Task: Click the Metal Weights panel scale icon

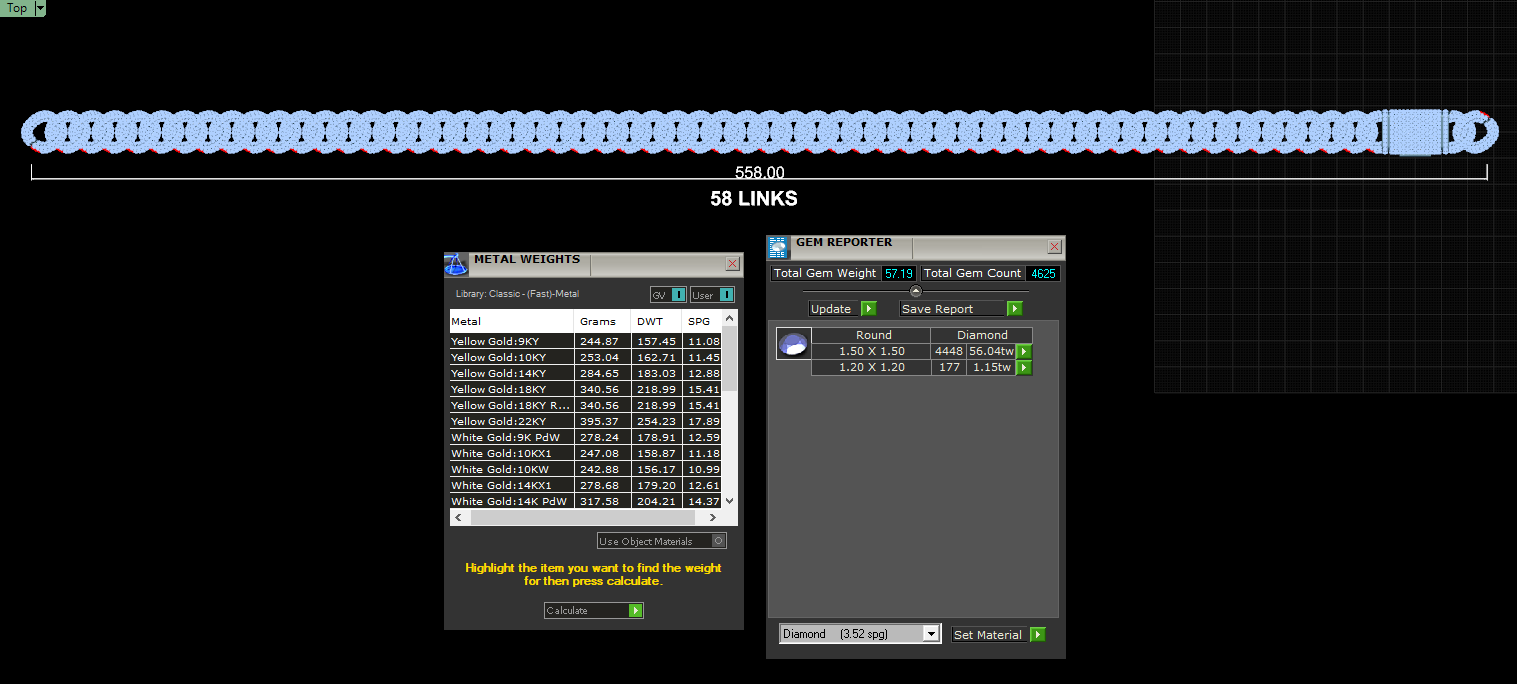Action: click(x=455, y=265)
